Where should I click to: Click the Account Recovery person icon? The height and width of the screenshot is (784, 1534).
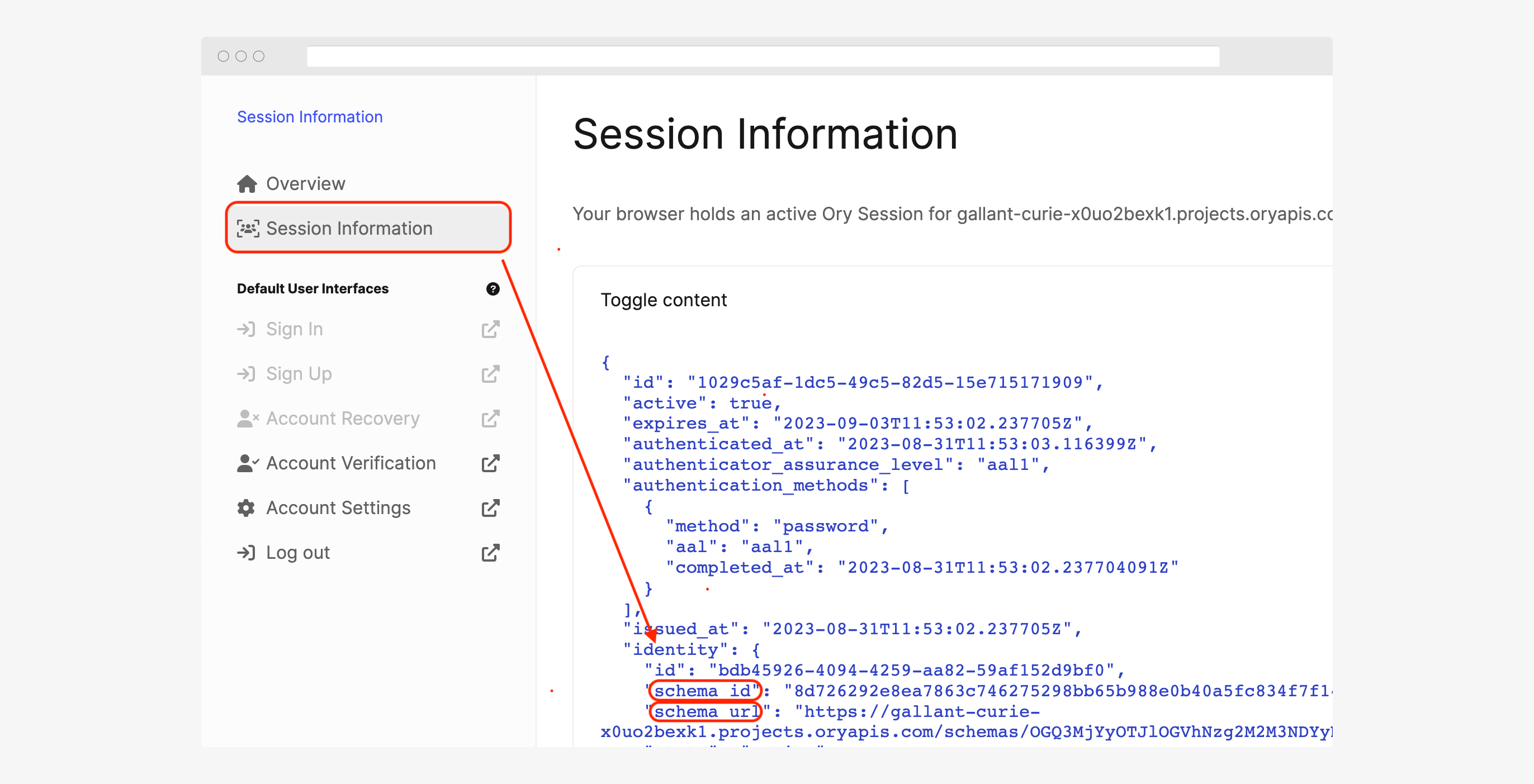(x=247, y=419)
